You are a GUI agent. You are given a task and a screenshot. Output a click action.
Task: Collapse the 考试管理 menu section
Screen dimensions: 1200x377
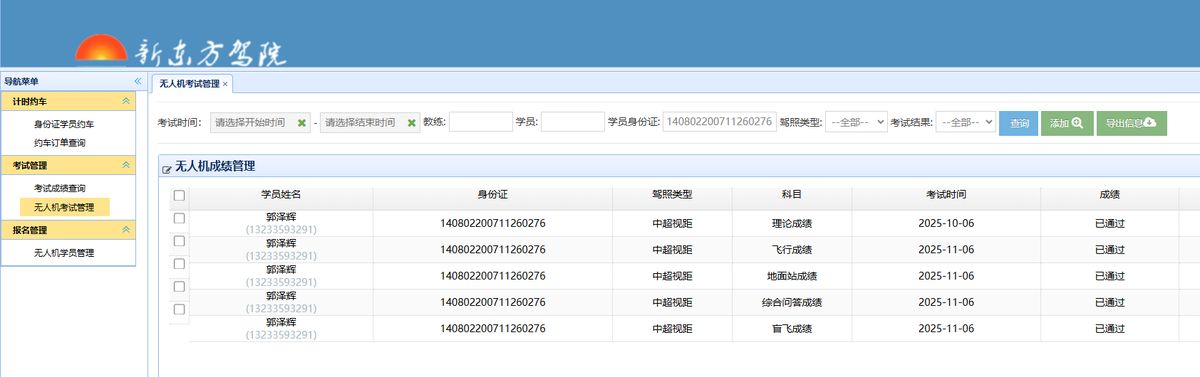125,164
